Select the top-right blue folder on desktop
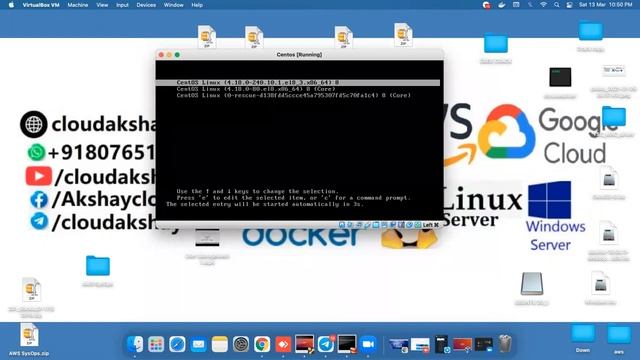This screenshot has height=360, width=640. point(590,31)
